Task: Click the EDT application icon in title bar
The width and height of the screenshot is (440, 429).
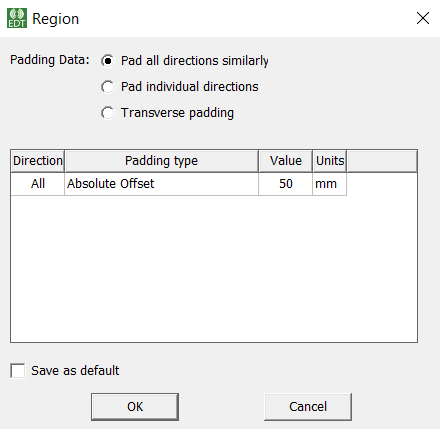Action: point(17,18)
